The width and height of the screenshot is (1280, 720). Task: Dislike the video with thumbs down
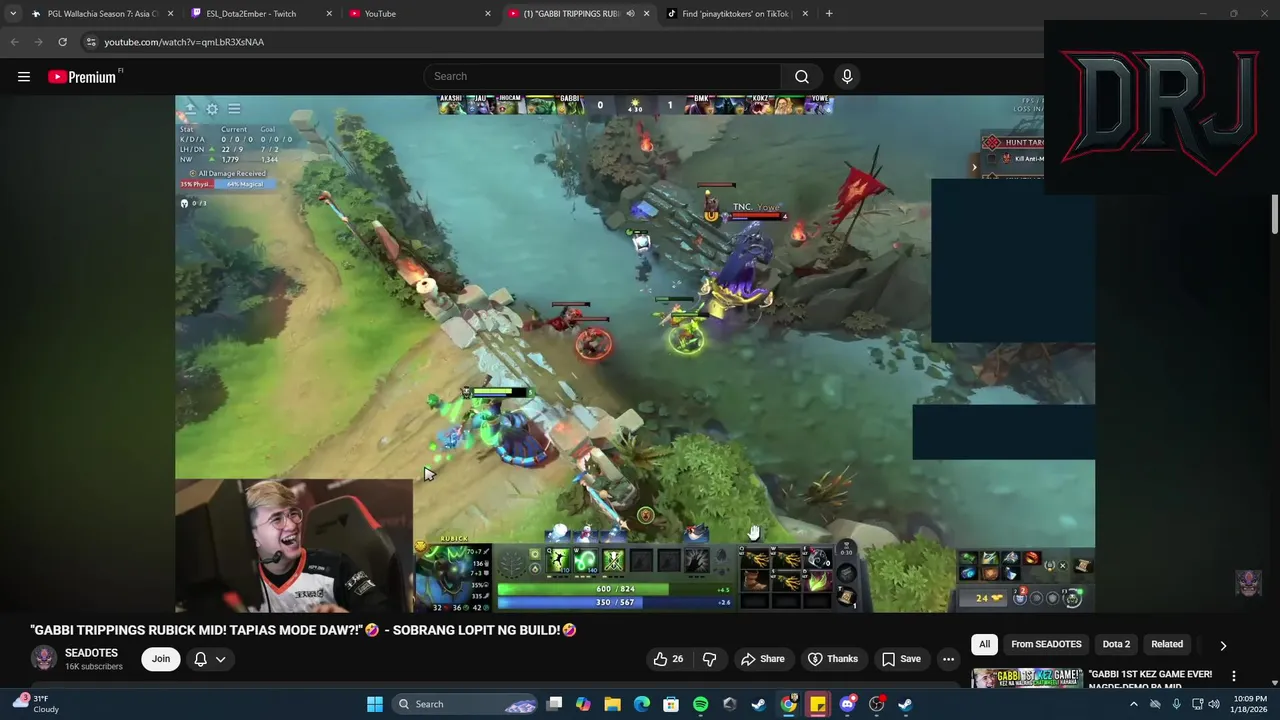pos(710,659)
